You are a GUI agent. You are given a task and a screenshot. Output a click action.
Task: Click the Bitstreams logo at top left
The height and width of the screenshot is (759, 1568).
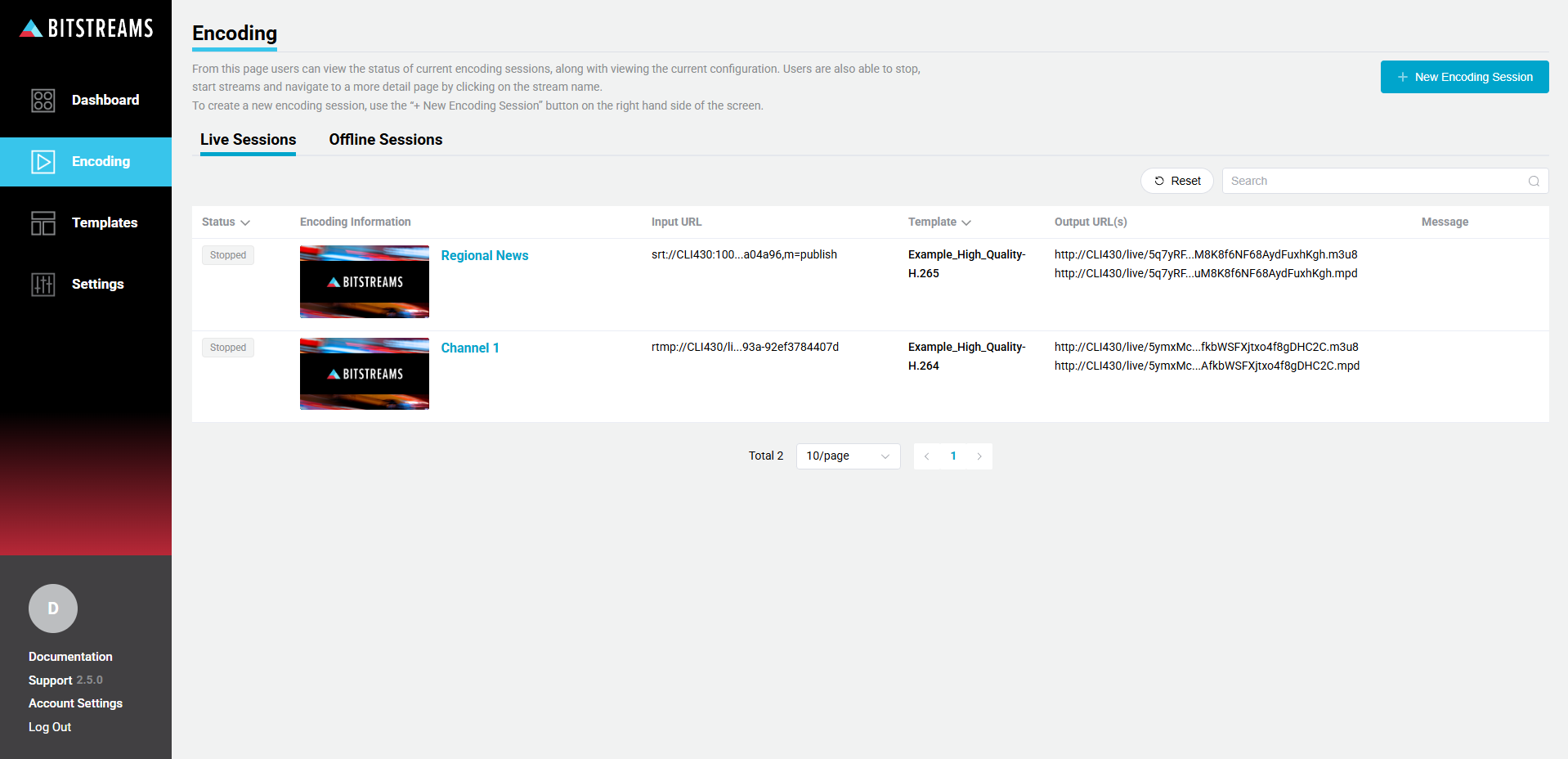(86, 29)
